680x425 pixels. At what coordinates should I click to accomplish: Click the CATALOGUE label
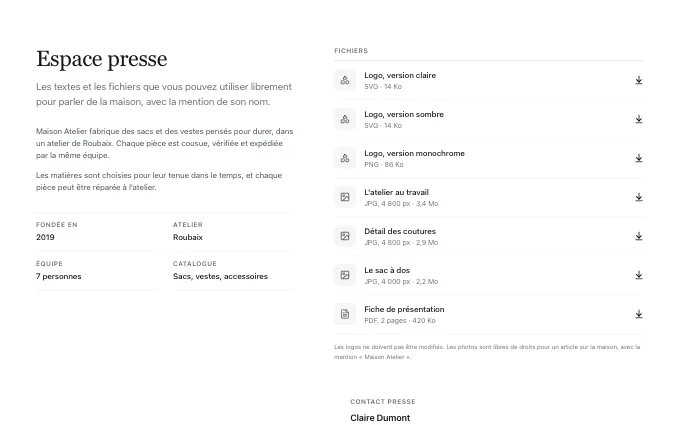195,264
